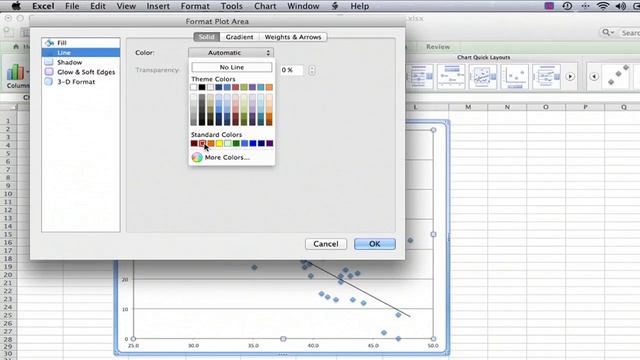Open the Excel menu
Screen dimensions: 640x360
click(x=43, y=6)
